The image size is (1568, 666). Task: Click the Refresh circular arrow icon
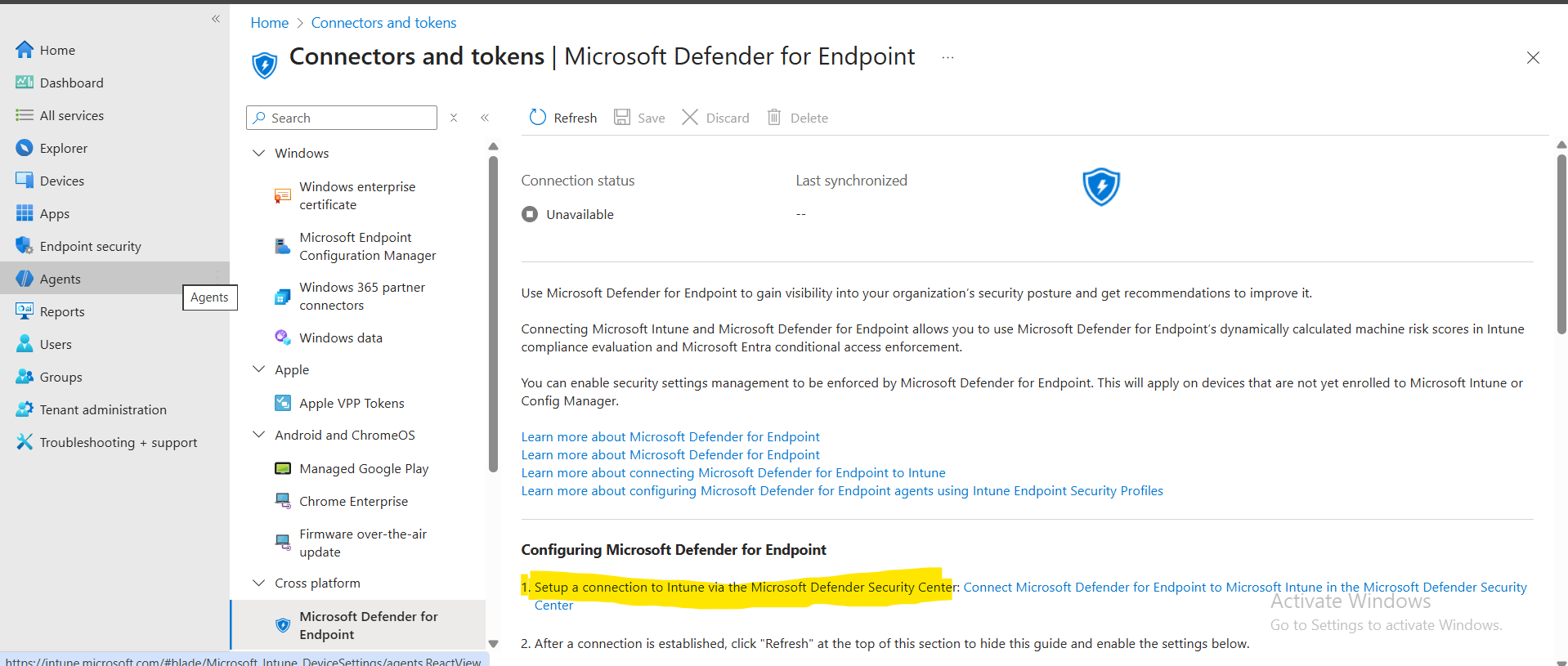[x=537, y=118]
